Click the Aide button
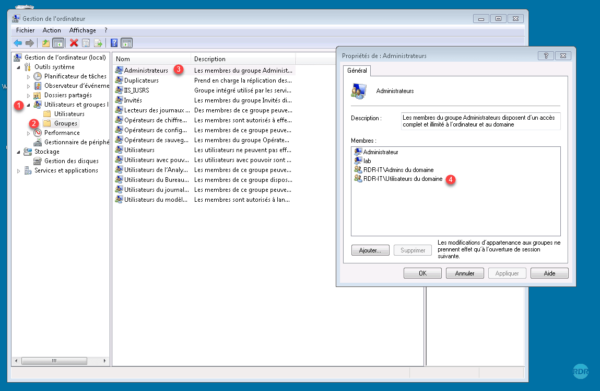The height and width of the screenshot is (391, 600). pyautogui.click(x=549, y=273)
